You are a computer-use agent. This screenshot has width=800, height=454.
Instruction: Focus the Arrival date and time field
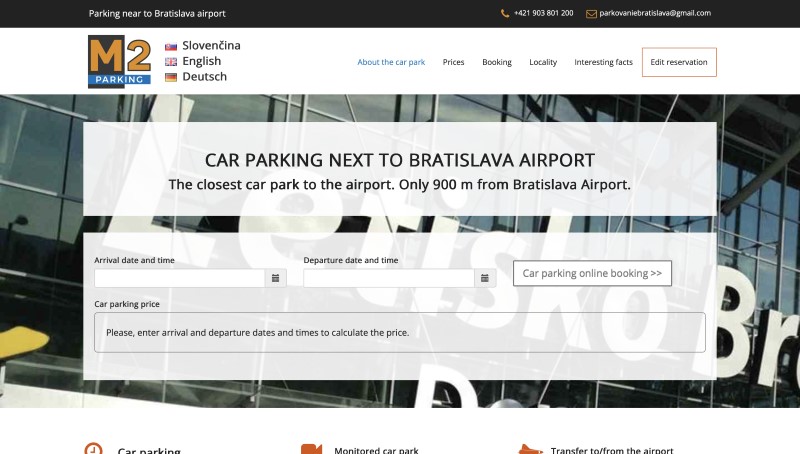tap(180, 278)
